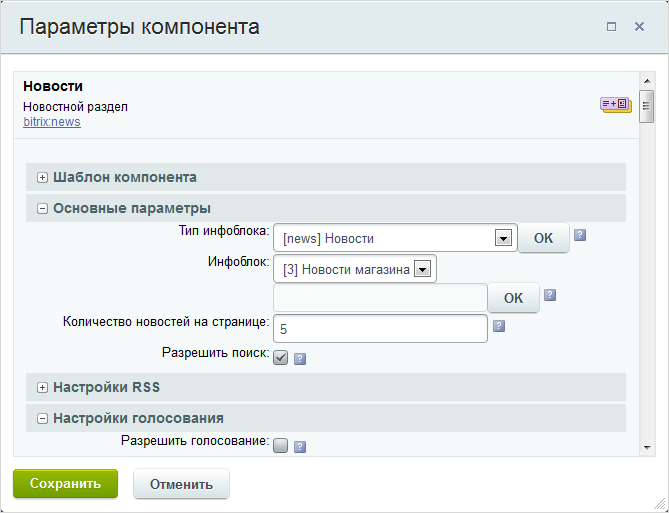The height and width of the screenshot is (513, 669).
Task: Open the Инфоблок dropdown list
Action: pos(422,268)
